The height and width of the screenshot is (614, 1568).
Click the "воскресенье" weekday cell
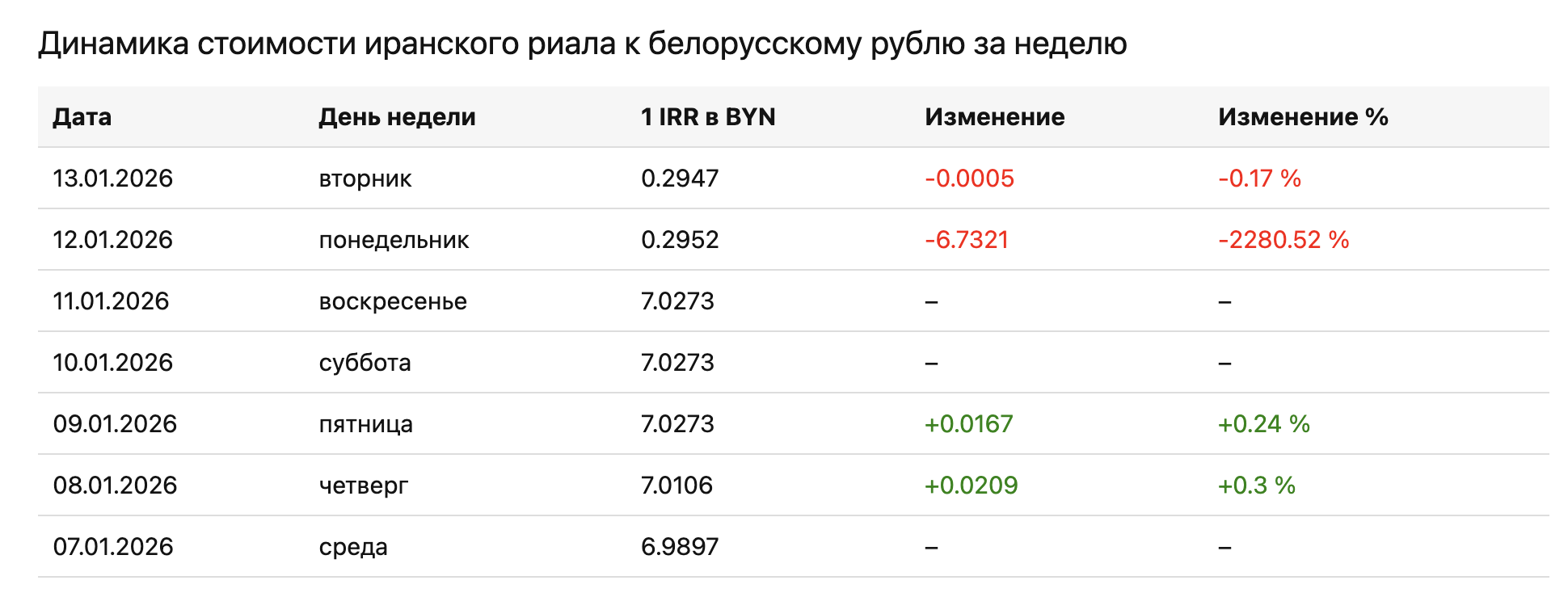pos(393,301)
